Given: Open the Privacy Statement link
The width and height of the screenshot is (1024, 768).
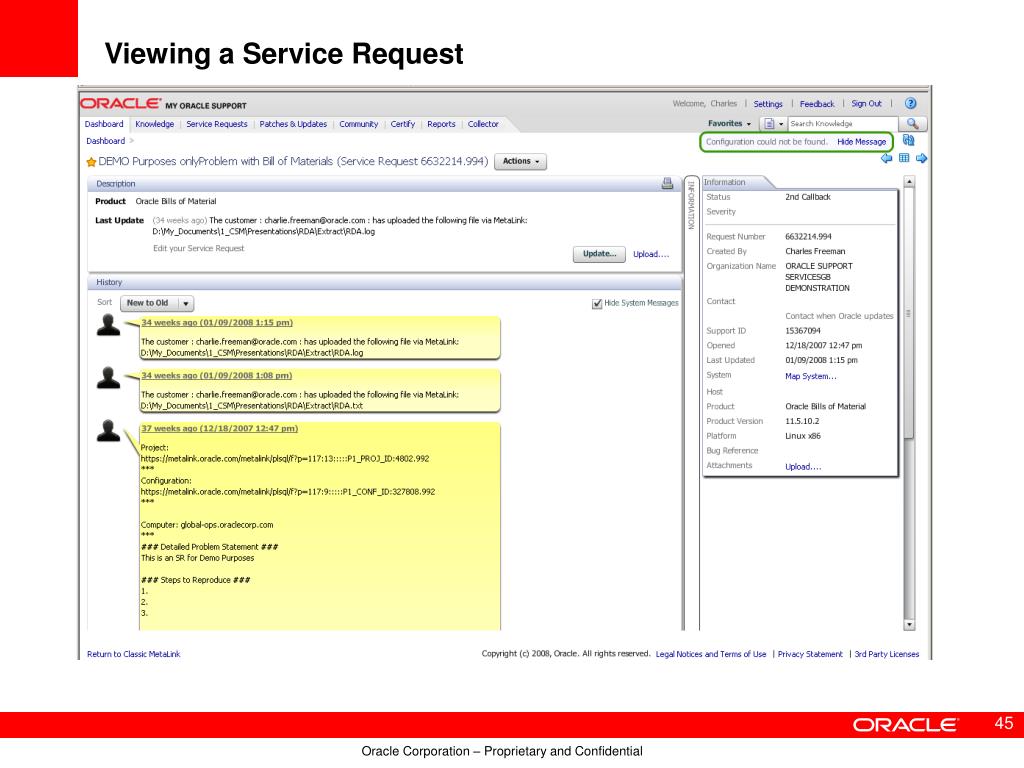Looking at the screenshot, I should pos(810,654).
